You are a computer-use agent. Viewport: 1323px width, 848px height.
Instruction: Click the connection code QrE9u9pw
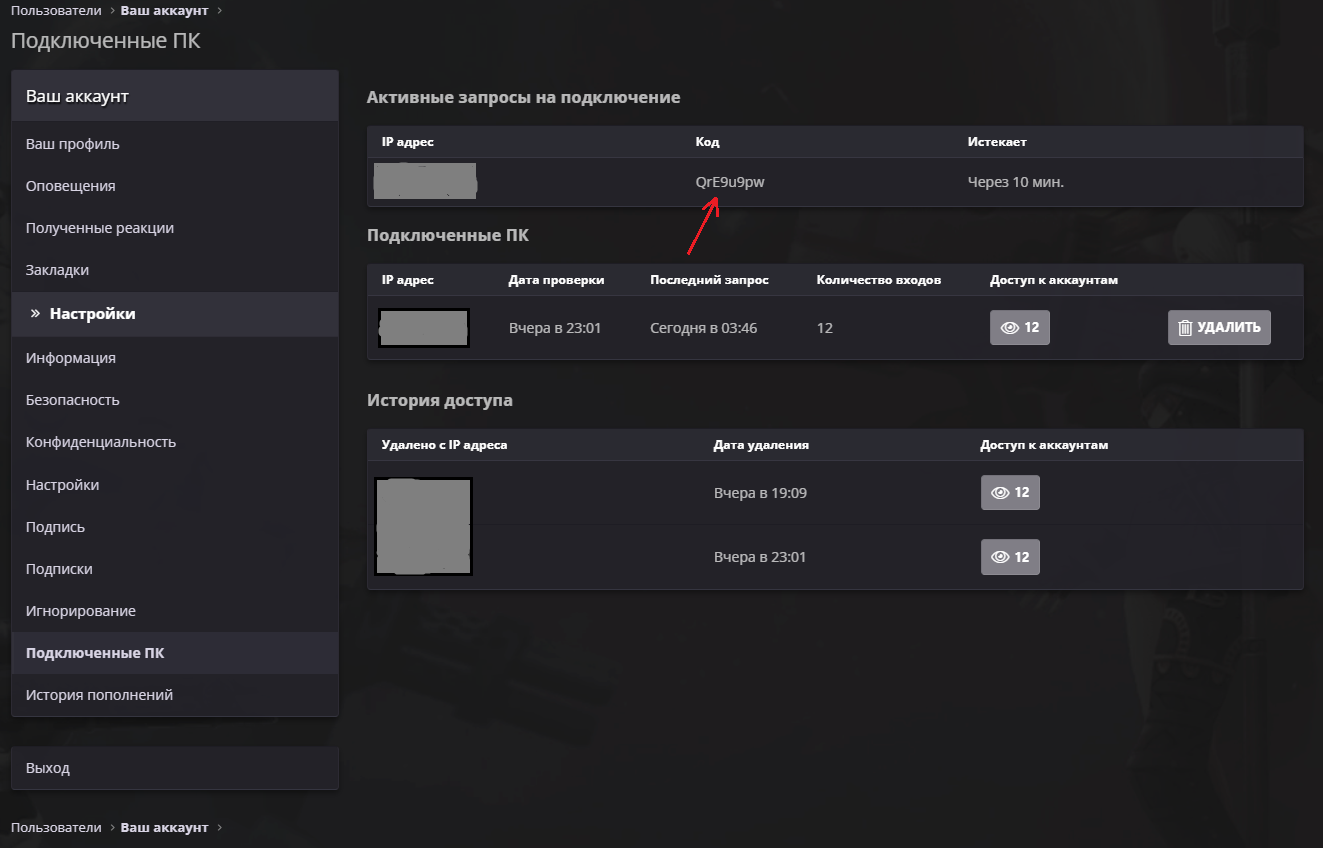coord(730,182)
